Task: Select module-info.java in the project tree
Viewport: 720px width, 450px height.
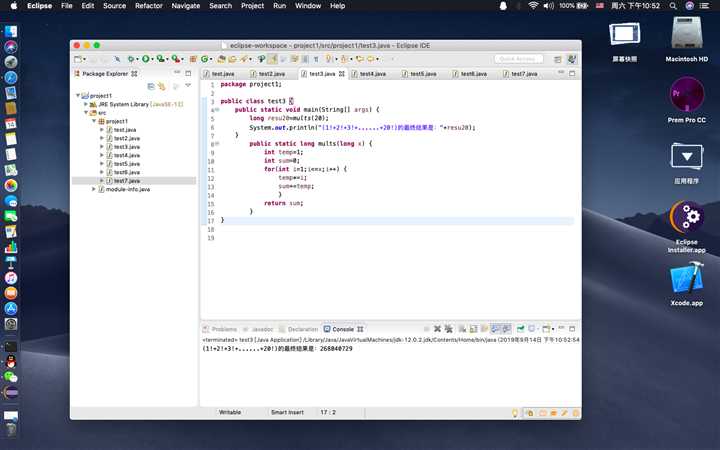Action: [x=127, y=189]
